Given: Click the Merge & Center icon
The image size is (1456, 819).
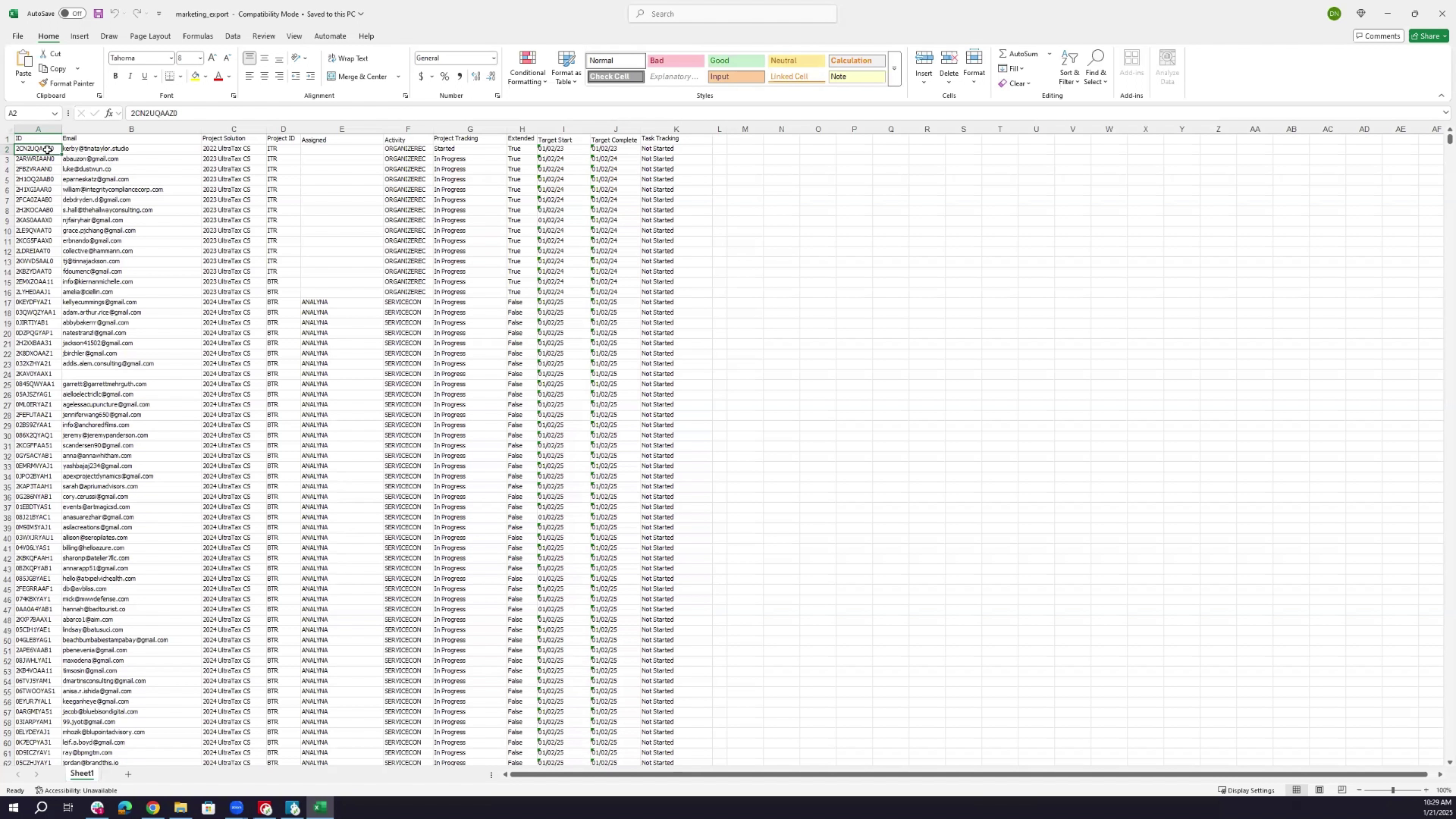Looking at the screenshot, I should 332,77.
